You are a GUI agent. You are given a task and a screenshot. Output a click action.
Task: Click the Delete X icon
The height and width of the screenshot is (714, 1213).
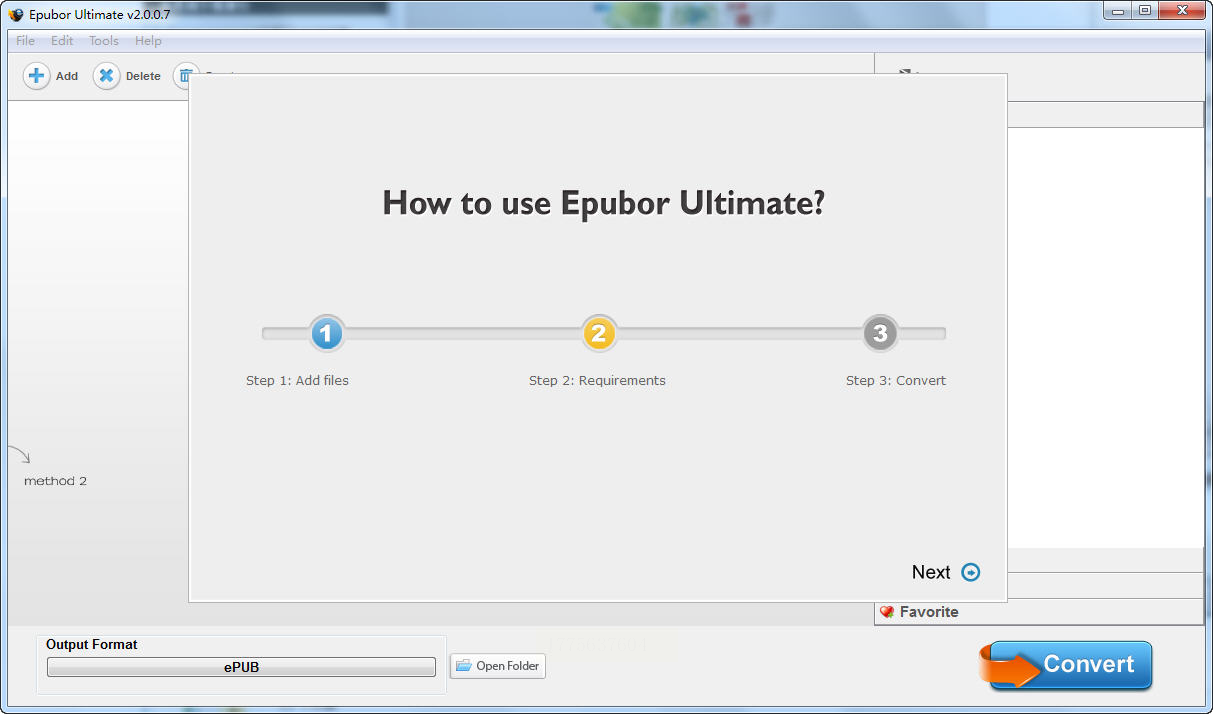pos(107,76)
